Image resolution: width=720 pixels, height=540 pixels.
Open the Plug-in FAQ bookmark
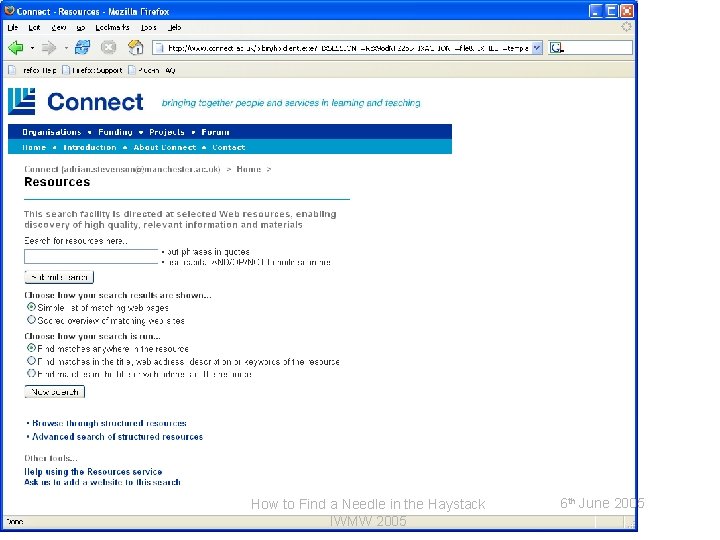152,70
